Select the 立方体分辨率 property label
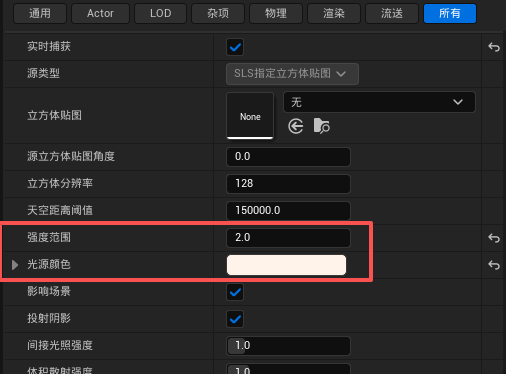This screenshot has width=506, height=374. 60,183
